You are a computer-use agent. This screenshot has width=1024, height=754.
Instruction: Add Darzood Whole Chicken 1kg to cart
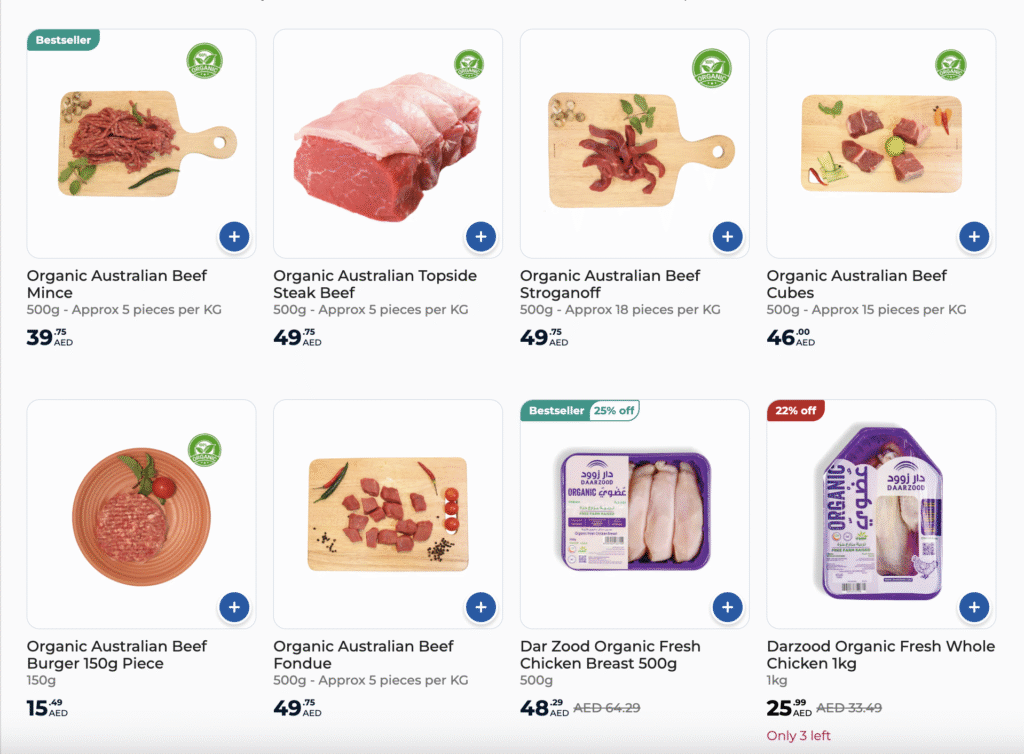974,607
